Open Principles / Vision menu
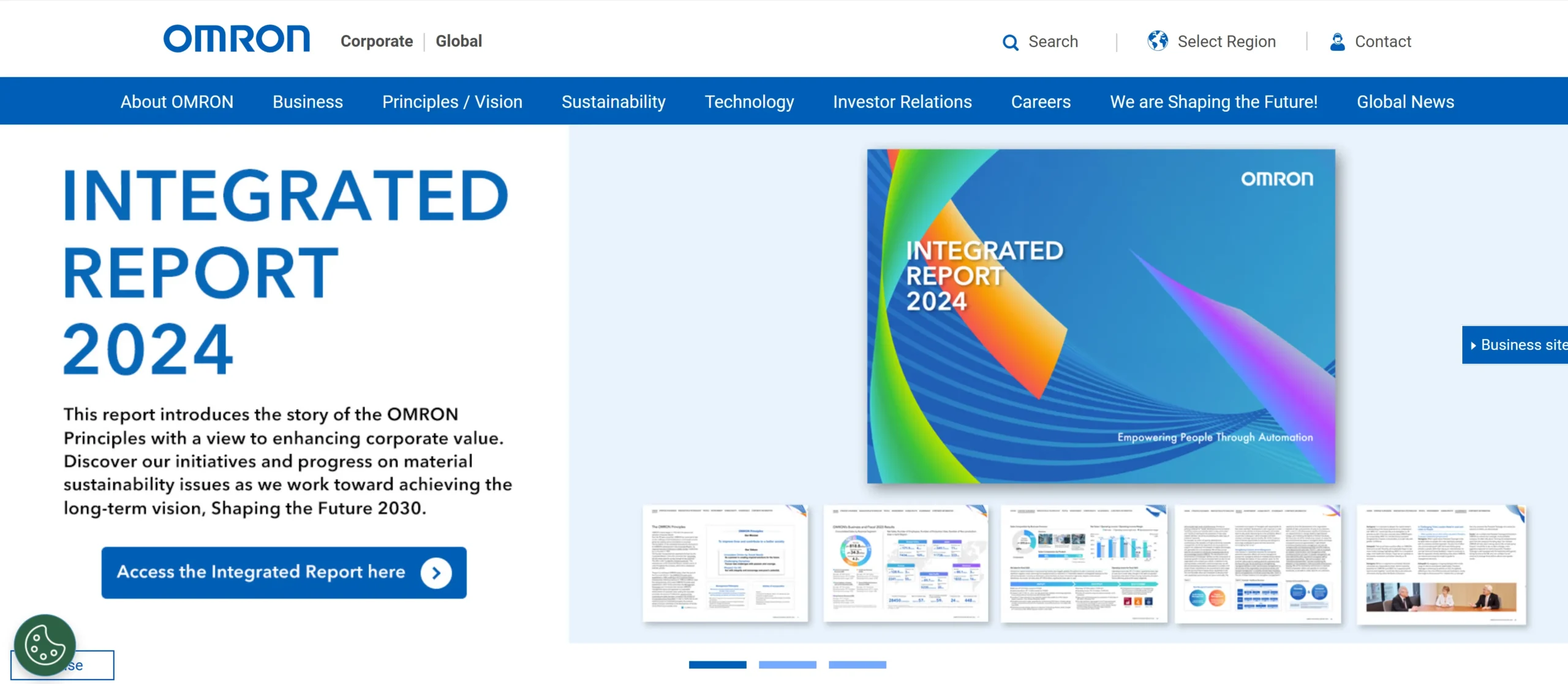 point(452,102)
